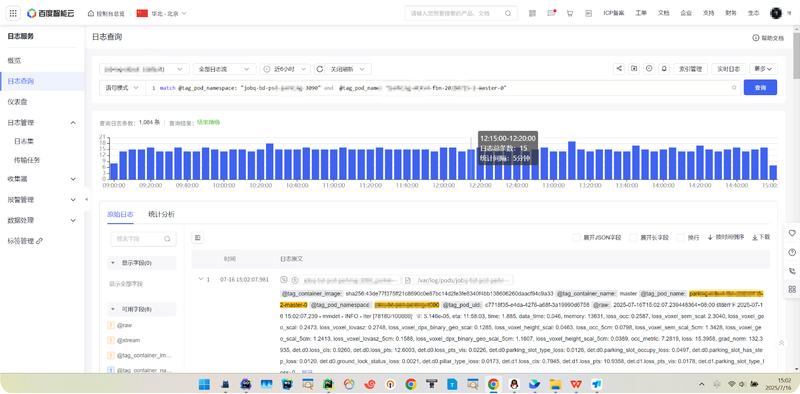Collapse log row 1 chevron
Viewport: 800px width, 394px height.
pyautogui.click(x=201, y=279)
